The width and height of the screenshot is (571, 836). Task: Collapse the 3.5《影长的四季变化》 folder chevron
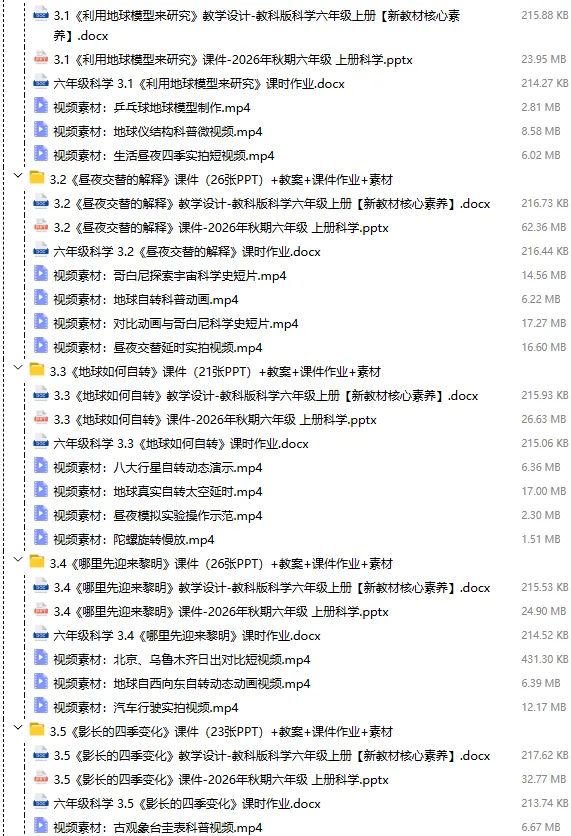(18, 727)
